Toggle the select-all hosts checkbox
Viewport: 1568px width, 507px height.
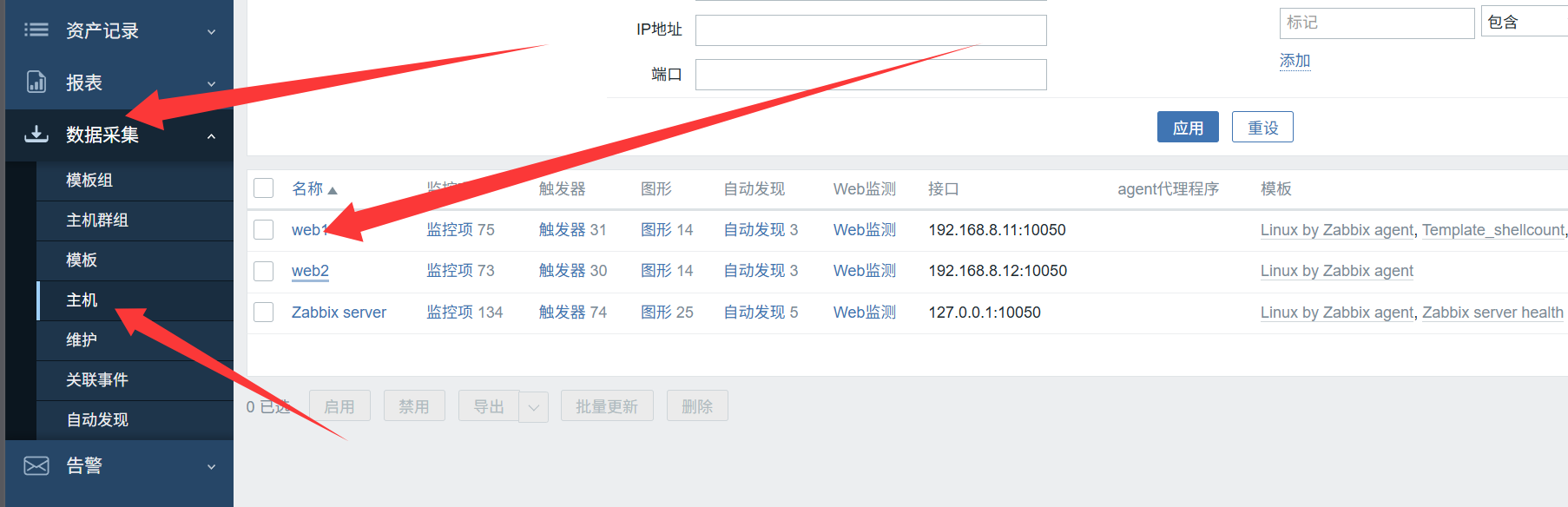tap(264, 188)
